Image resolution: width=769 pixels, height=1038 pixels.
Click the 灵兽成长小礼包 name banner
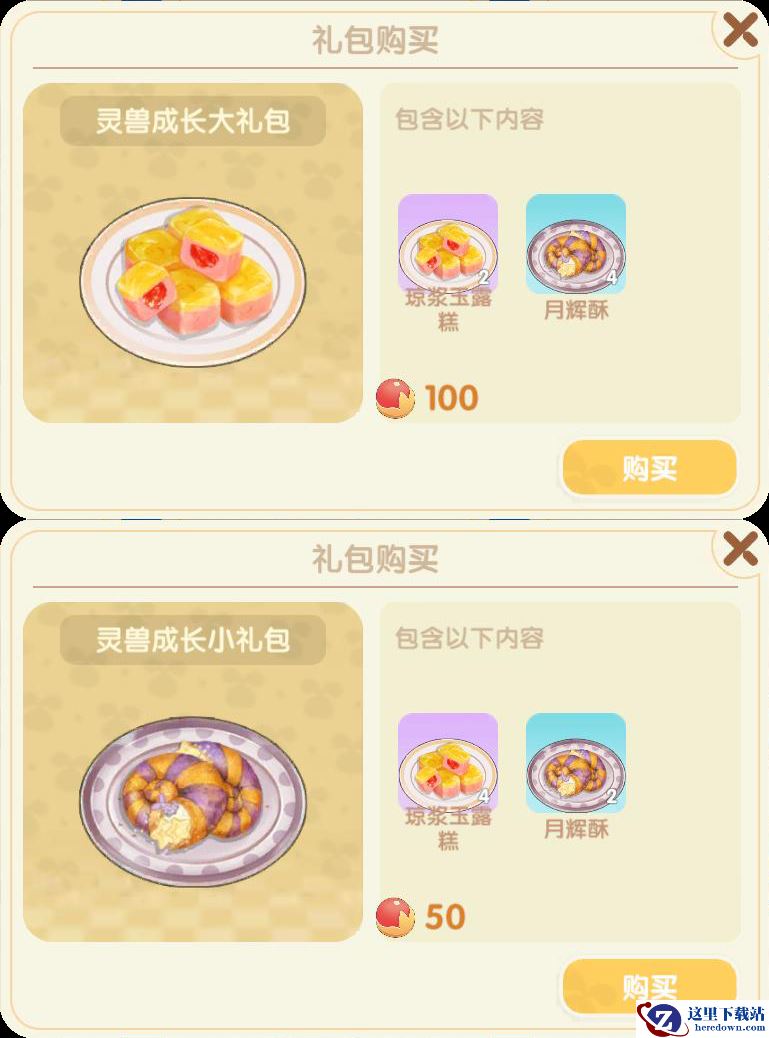193,640
